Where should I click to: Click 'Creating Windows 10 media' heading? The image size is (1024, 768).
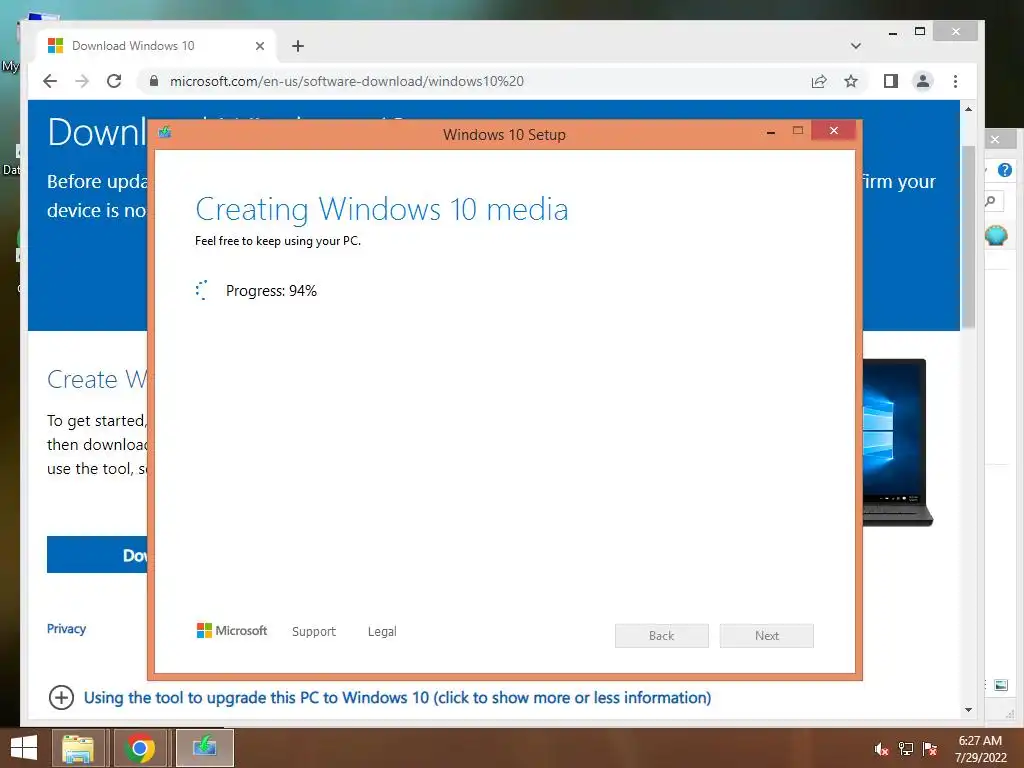pyautogui.click(x=381, y=210)
